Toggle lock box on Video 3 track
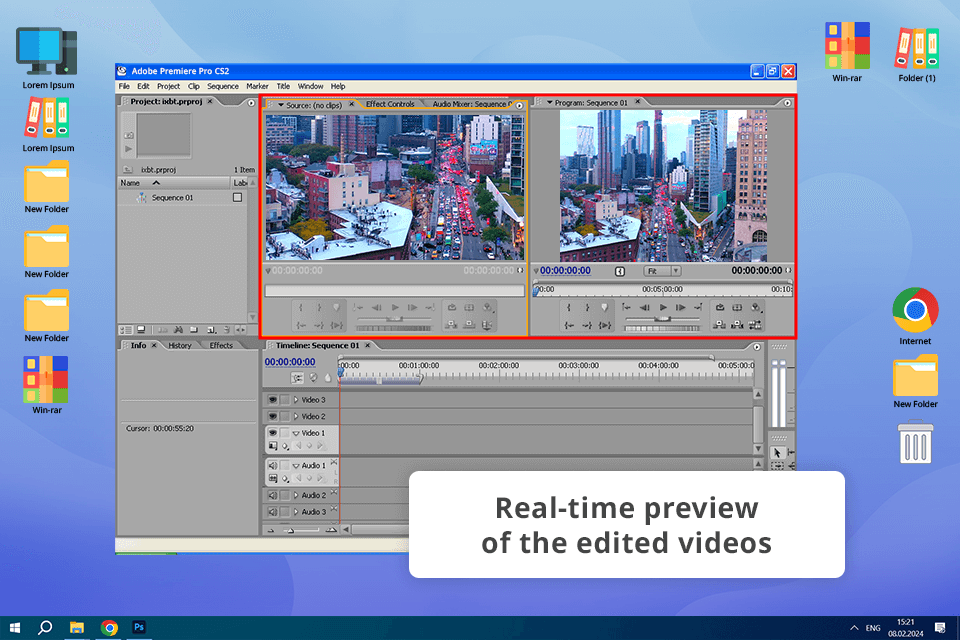Viewport: 960px width, 640px height. point(285,400)
